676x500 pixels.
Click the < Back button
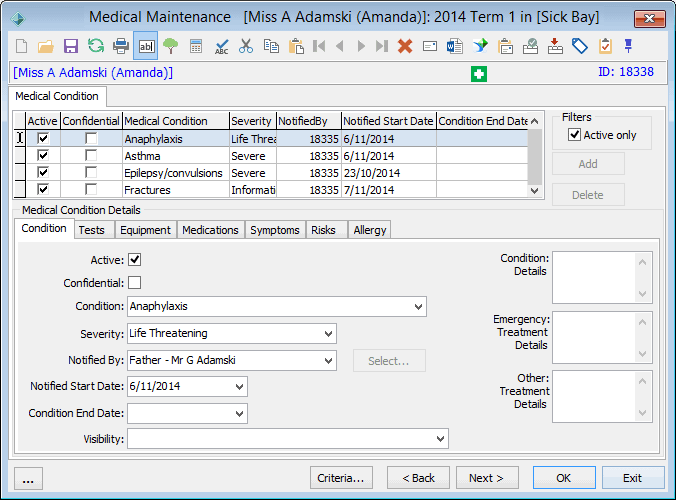click(x=418, y=478)
